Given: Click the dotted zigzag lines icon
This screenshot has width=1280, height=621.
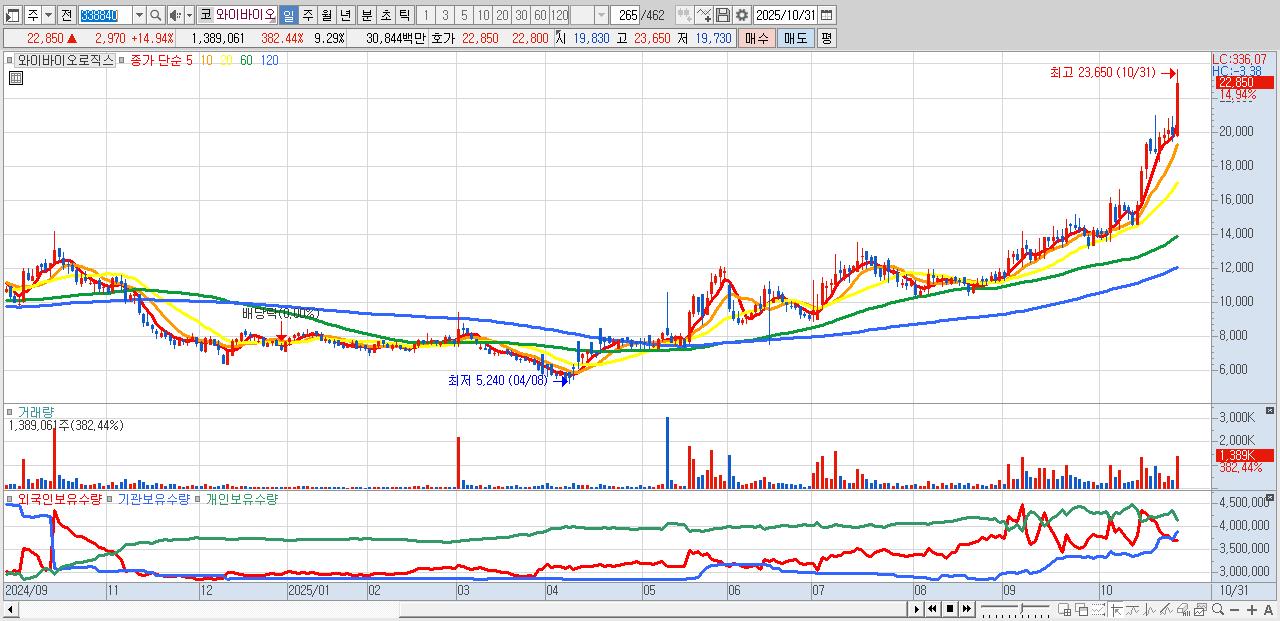Looking at the screenshot, I should pos(1098,610).
